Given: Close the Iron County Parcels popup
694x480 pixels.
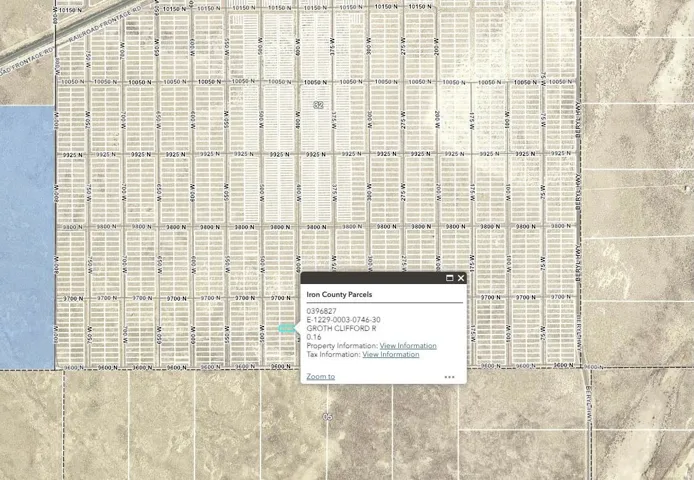Looking at the screenshot, I should point(461,278).
